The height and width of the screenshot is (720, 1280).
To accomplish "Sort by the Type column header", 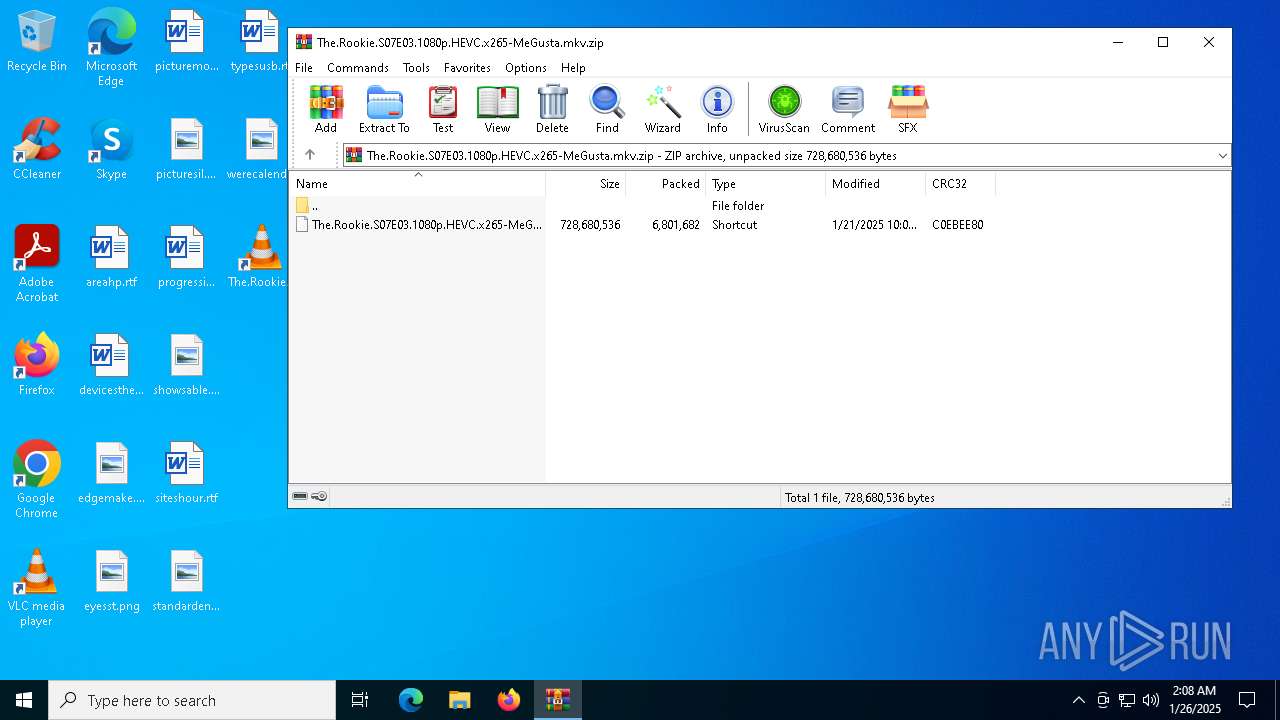I will 766,184.
